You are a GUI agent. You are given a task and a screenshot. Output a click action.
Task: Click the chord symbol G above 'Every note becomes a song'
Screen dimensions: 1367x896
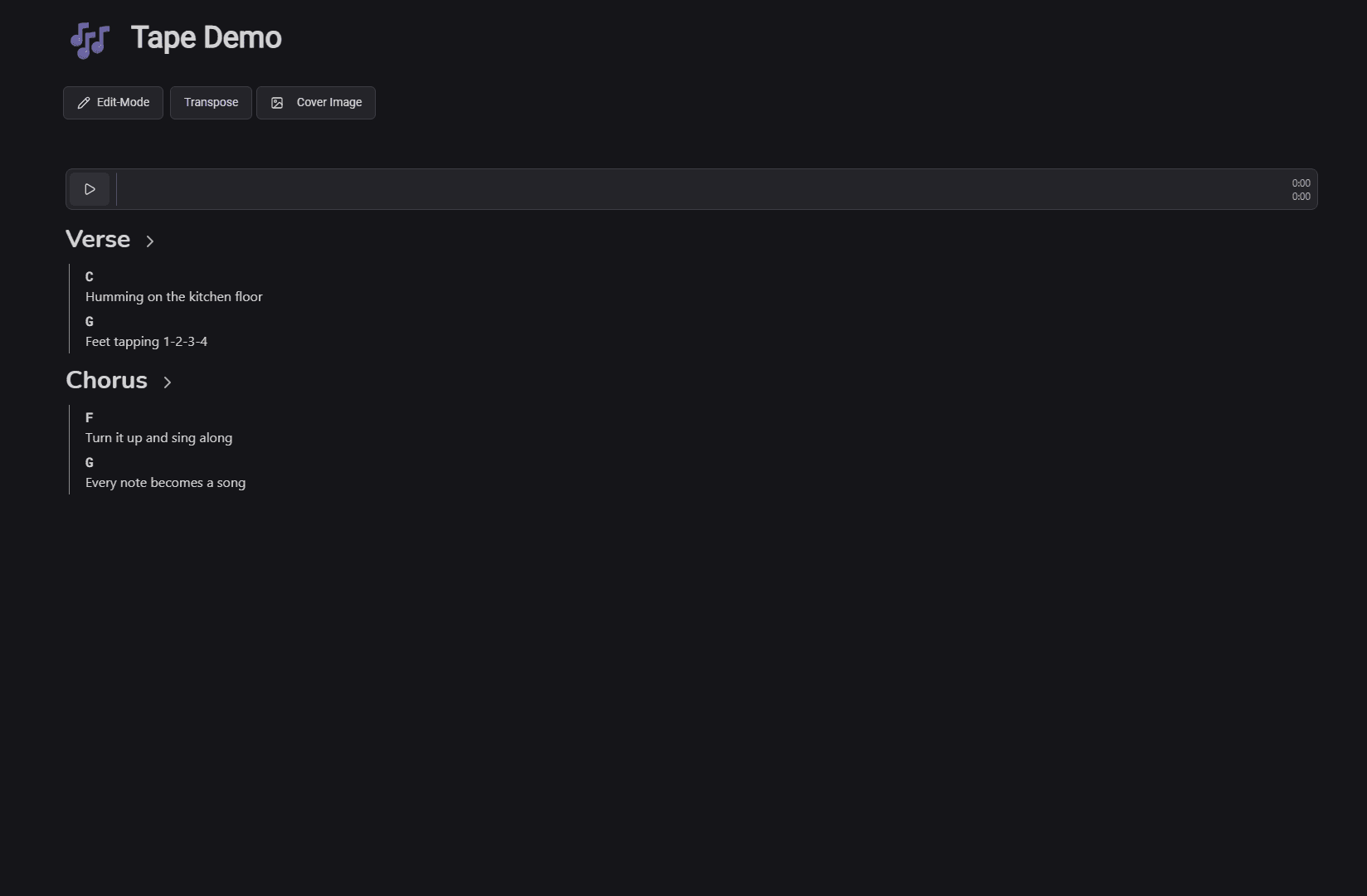[x=89, y=462]
